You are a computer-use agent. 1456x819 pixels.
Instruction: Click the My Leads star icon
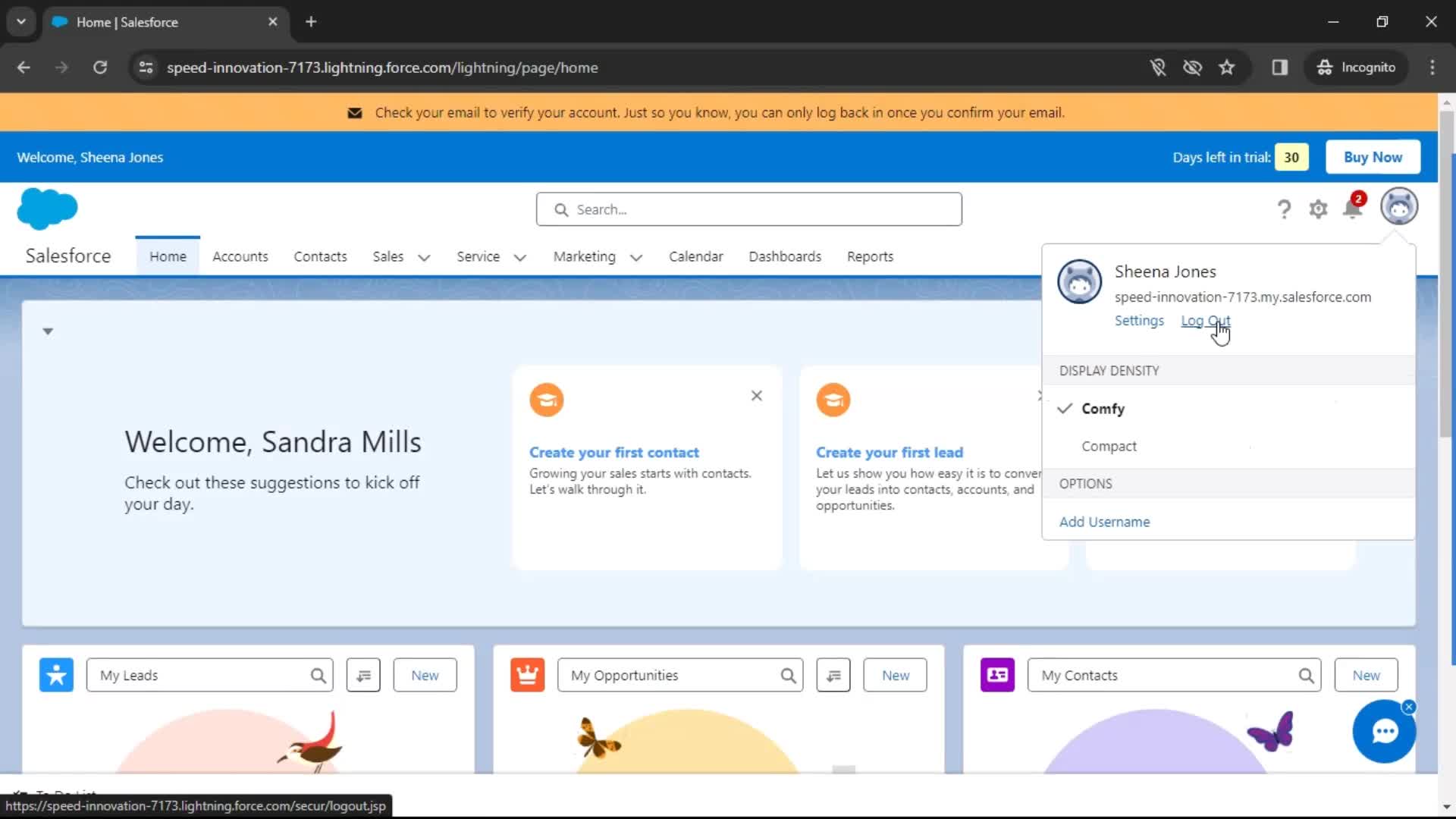57,675
